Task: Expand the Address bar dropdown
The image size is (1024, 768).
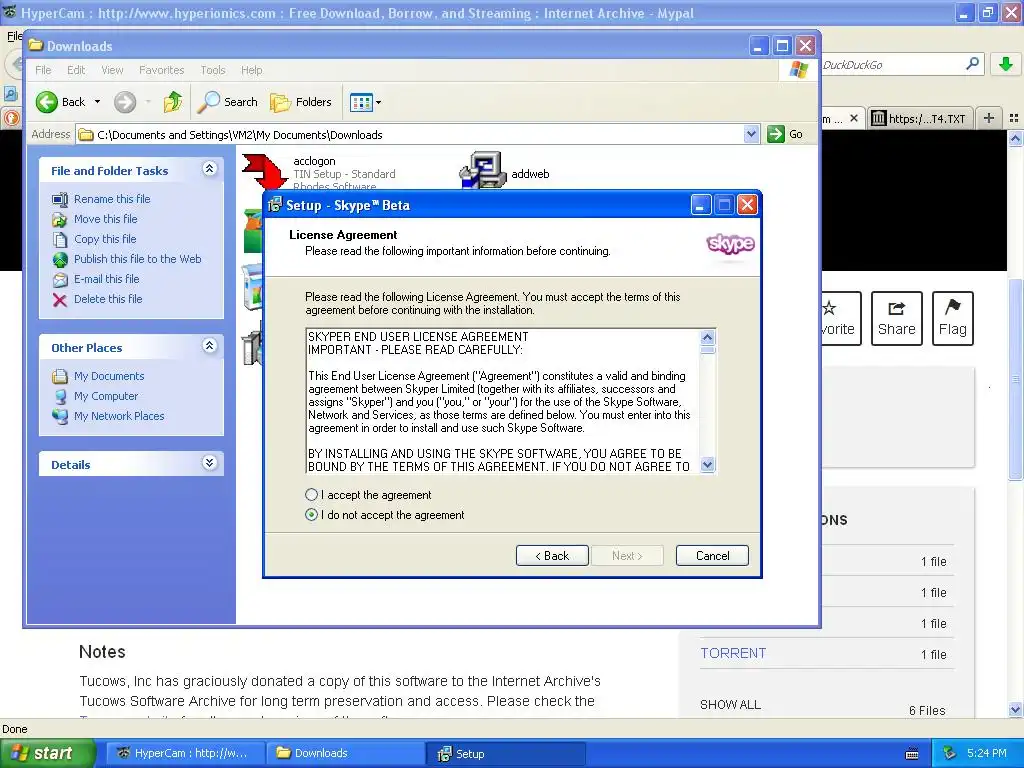Action: (751, 135)
